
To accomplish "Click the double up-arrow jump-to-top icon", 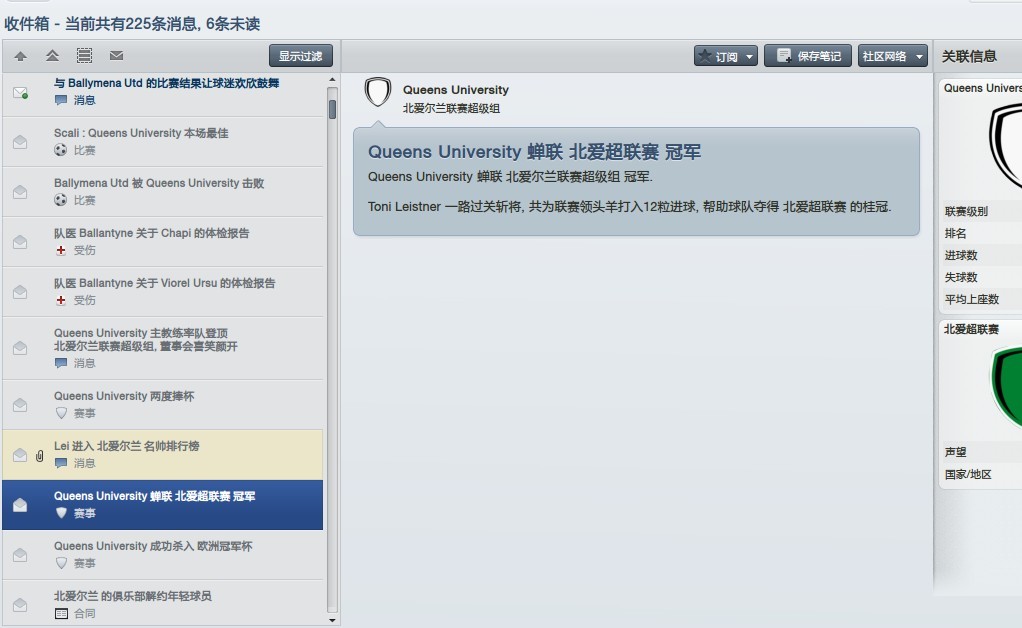I will point(52,56).
